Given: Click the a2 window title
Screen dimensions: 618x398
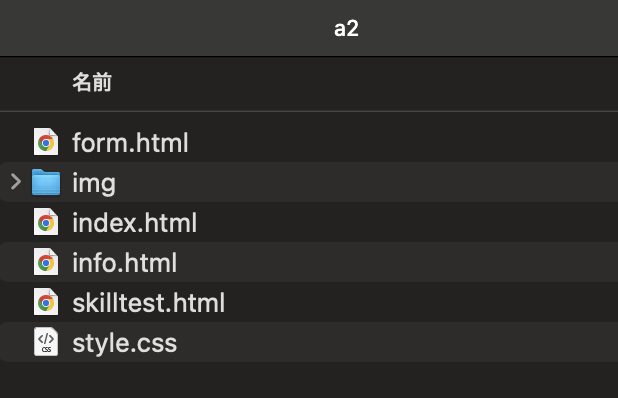Looking at the screenshot, I should [x=346, y=28].
